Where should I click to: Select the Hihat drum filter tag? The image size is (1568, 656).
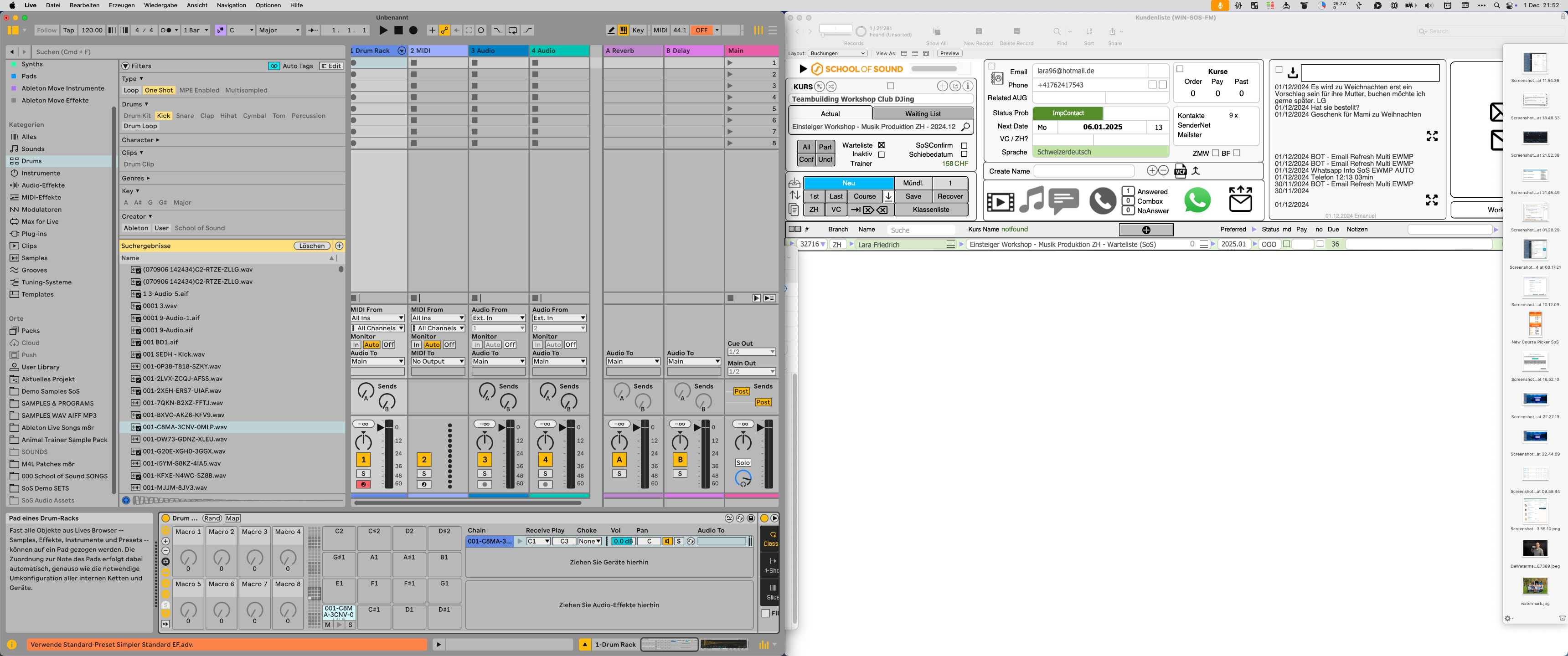click(228, 116)
